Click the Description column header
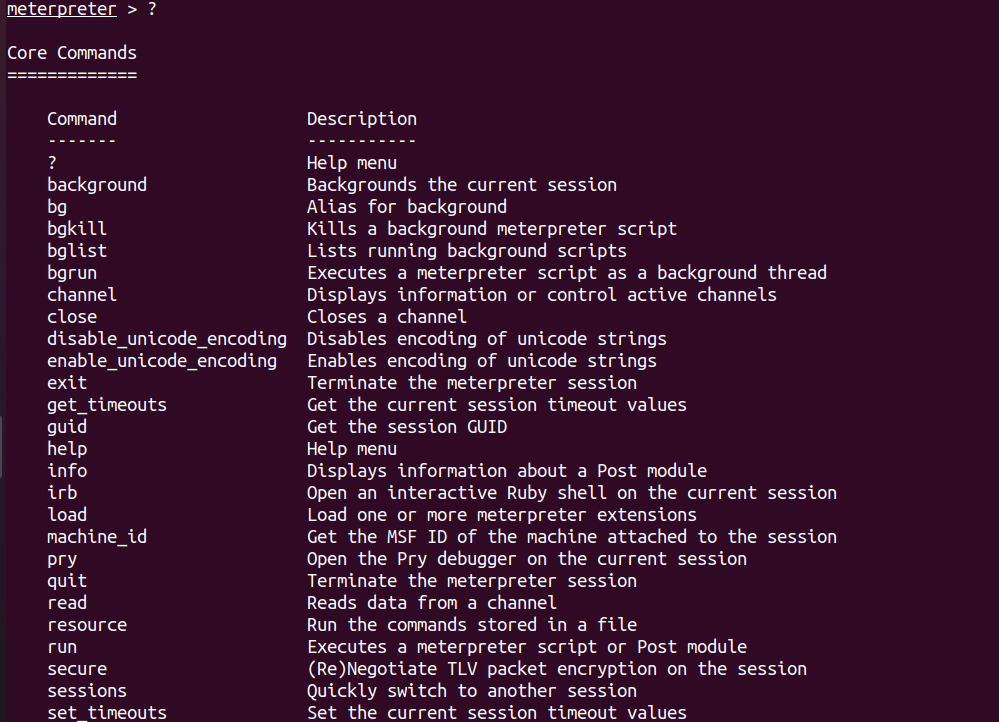Screen dimensions: 999x722 pos(362,119)
